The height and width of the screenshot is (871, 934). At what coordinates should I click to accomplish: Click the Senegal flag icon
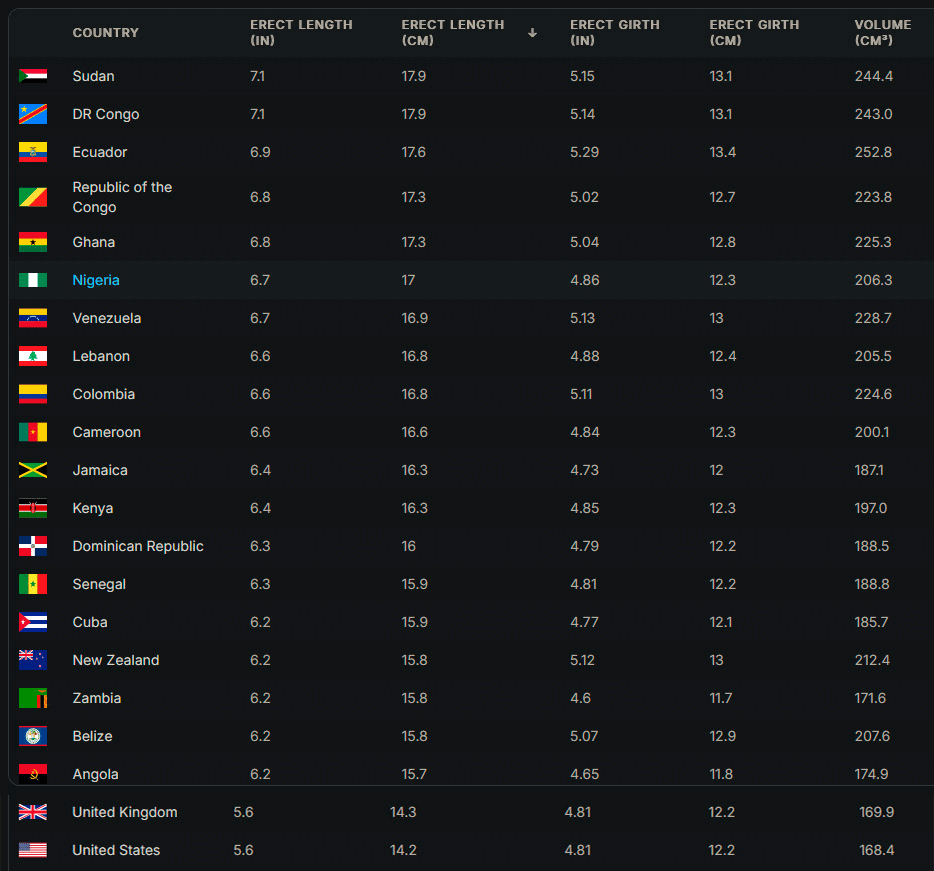[33, 584]
